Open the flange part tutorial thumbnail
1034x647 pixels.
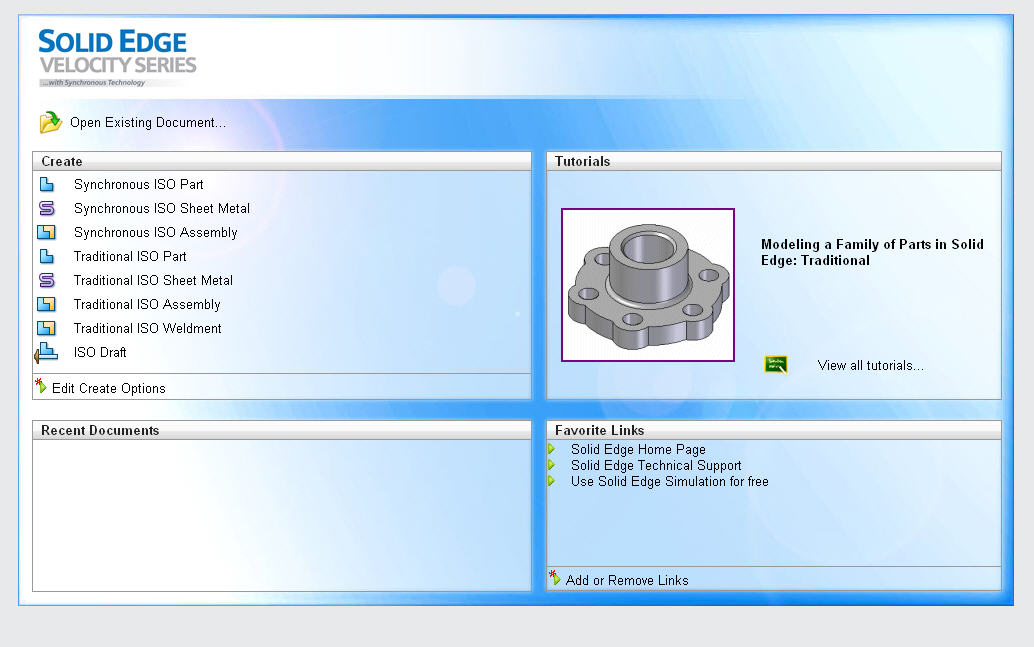(x=648, y=285)
